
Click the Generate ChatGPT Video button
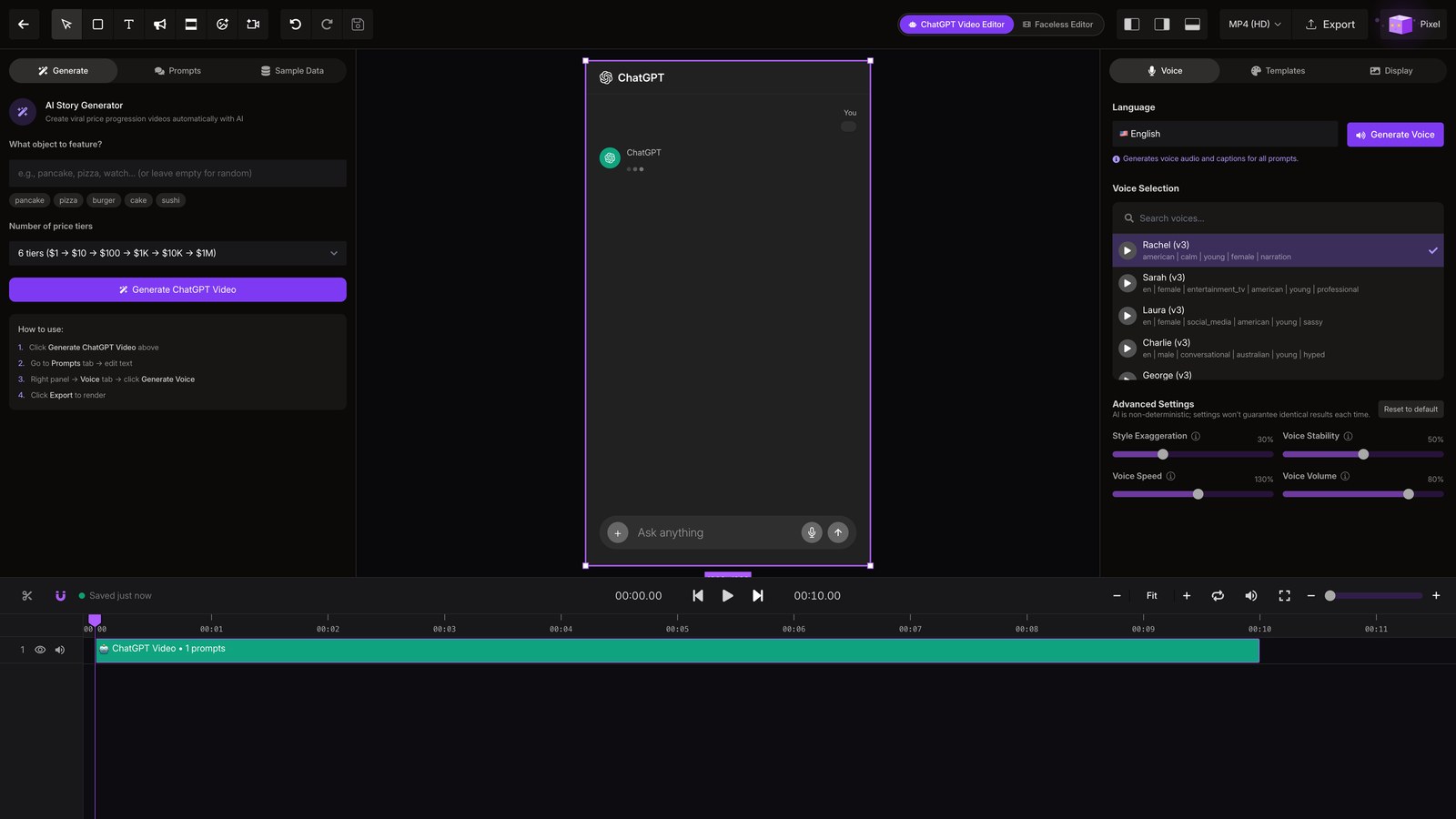tap(177, 289)
